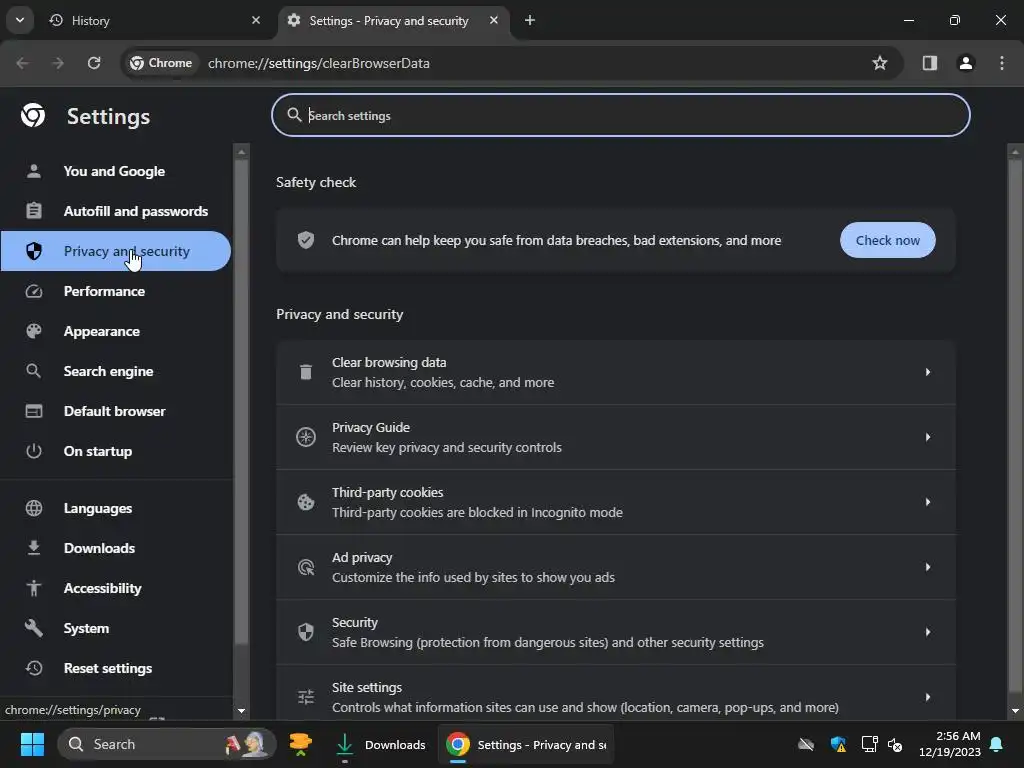The width and height of the screenshot is (1024, 768).
Task: Open Performance settings
Action: tap(115, 291)
